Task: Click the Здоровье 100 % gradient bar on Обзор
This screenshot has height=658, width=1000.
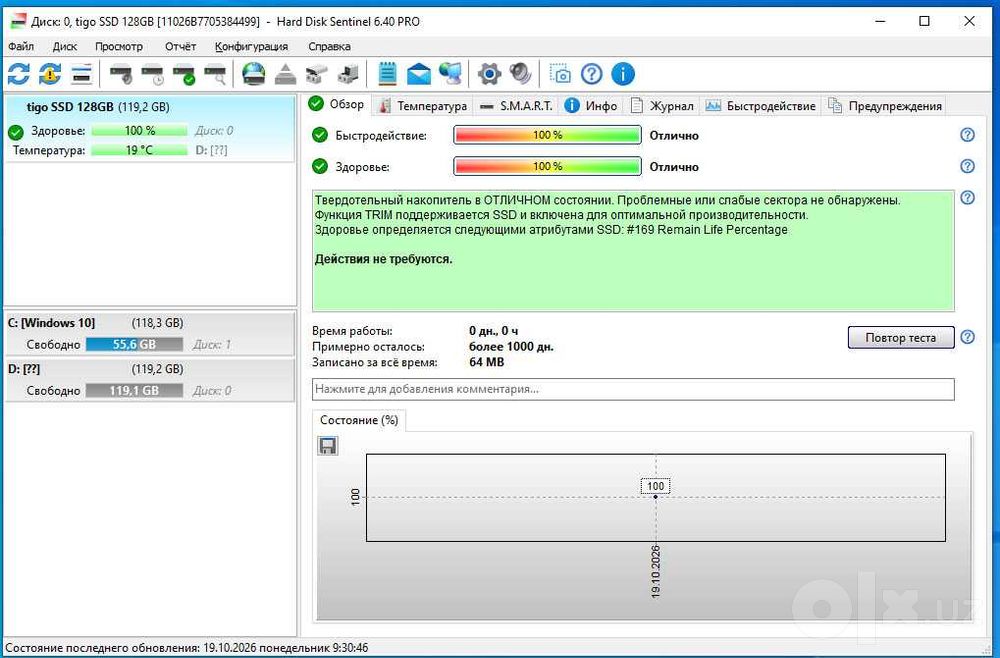Action: coord(547,166)
